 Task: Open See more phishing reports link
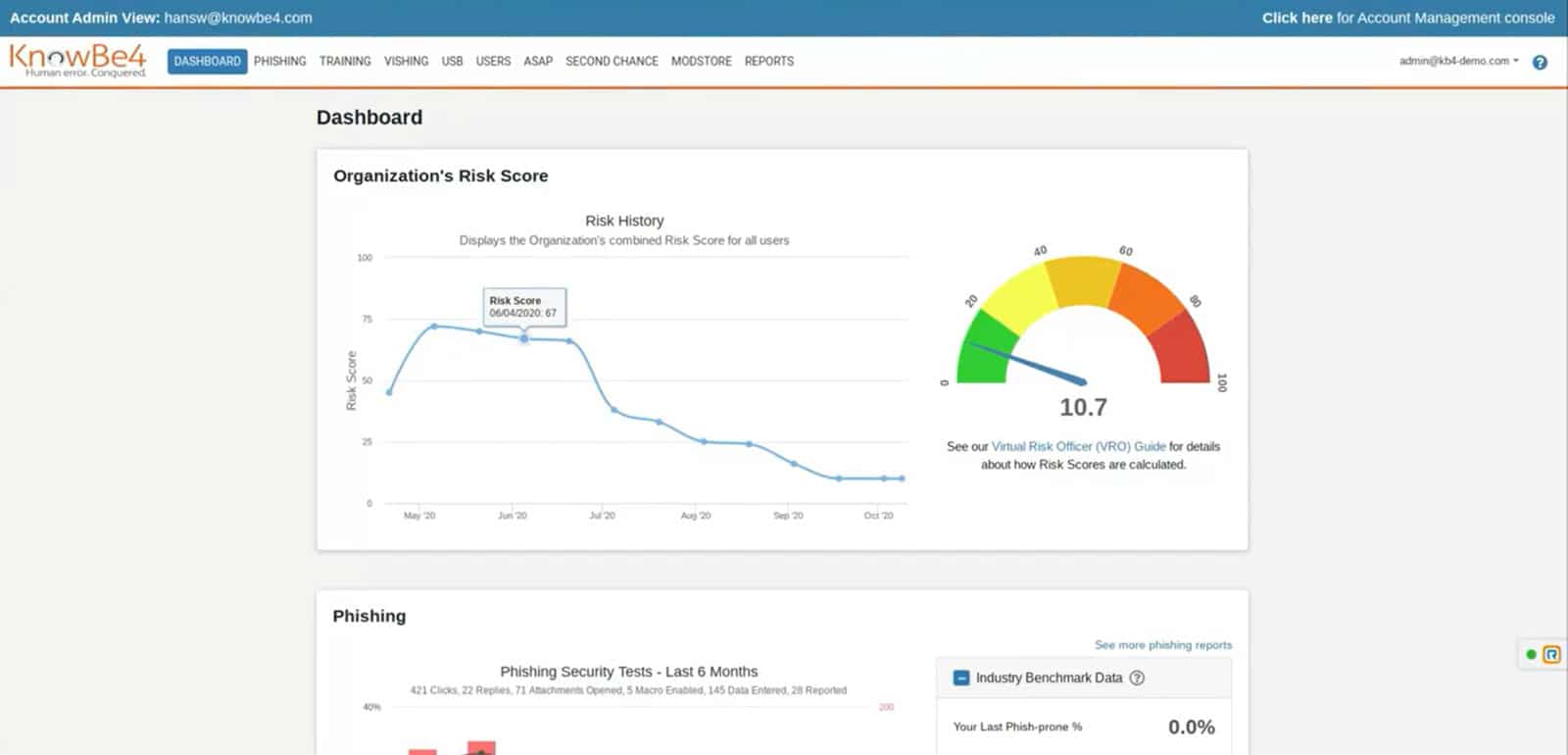[x=1163, y=645]
